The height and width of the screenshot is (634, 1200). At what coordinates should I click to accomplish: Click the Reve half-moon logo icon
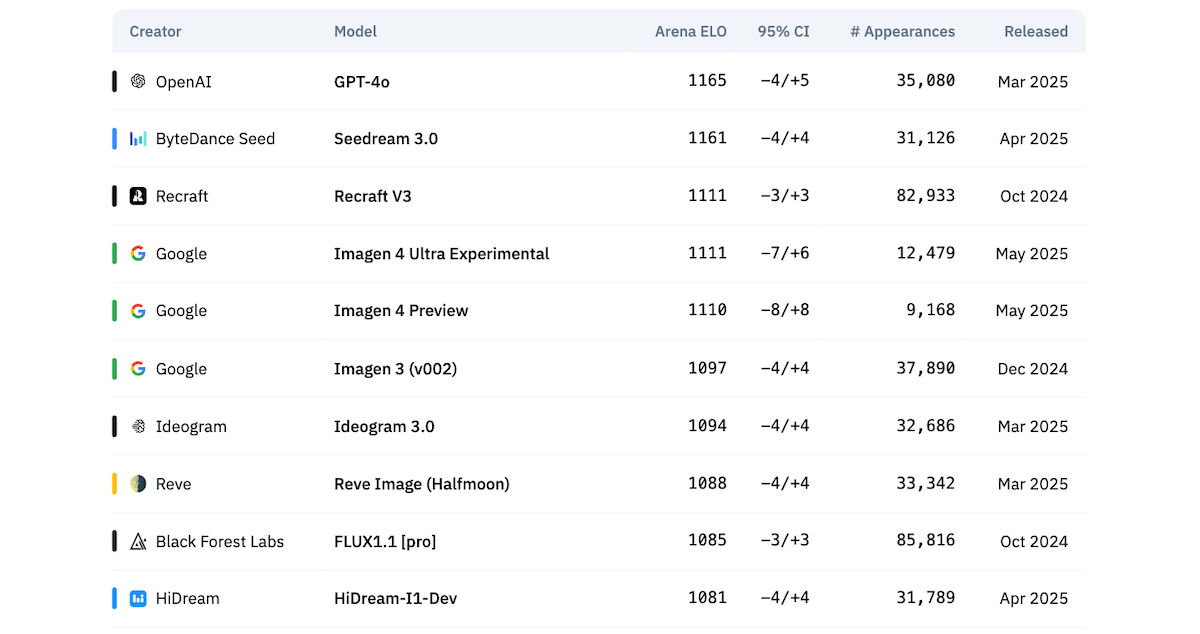pos(138,484)
